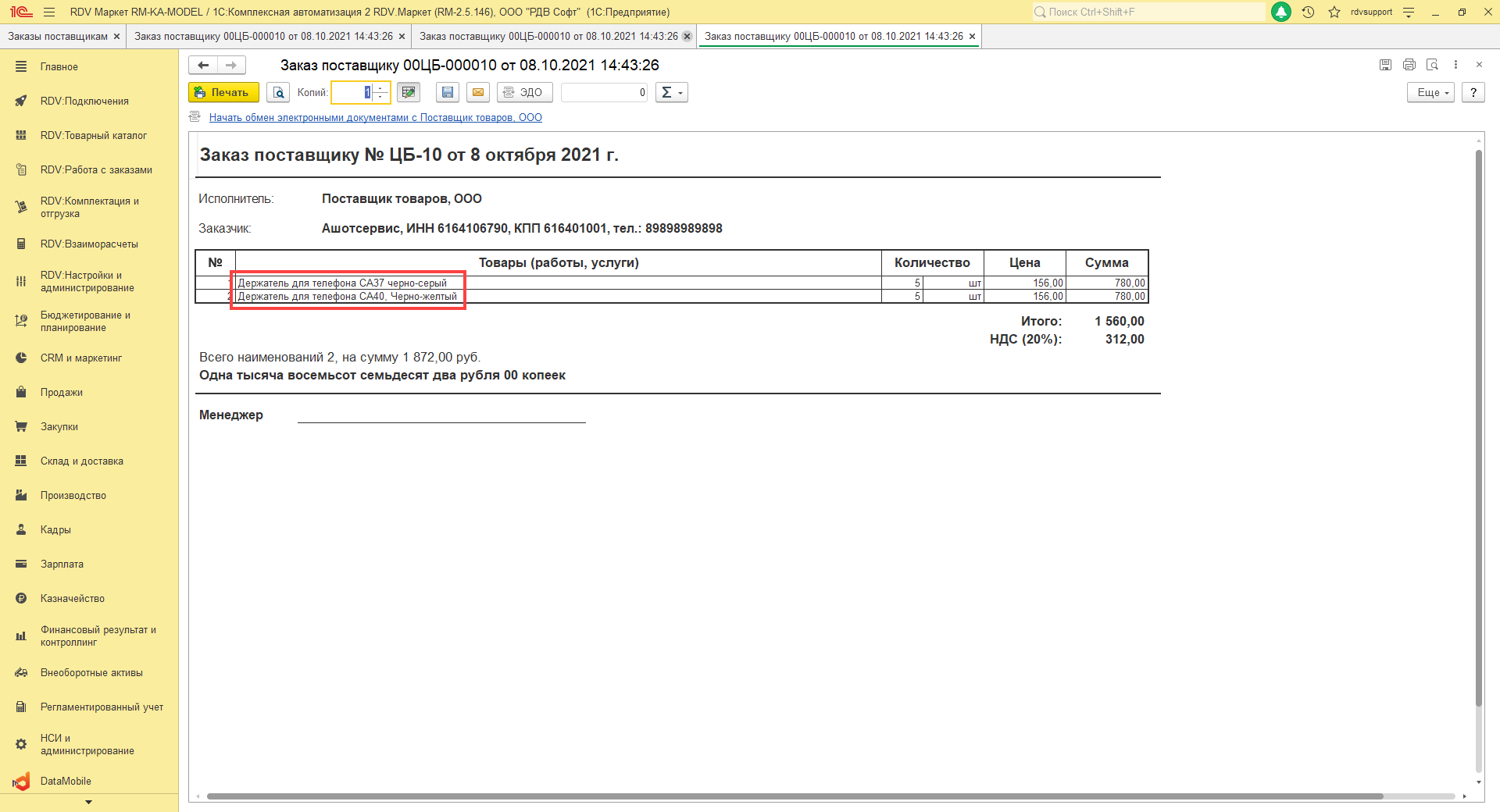Viewport: 1500px width, 812px height.
Task: Expand the sigma sum dropdown
Action: point(671,92)
